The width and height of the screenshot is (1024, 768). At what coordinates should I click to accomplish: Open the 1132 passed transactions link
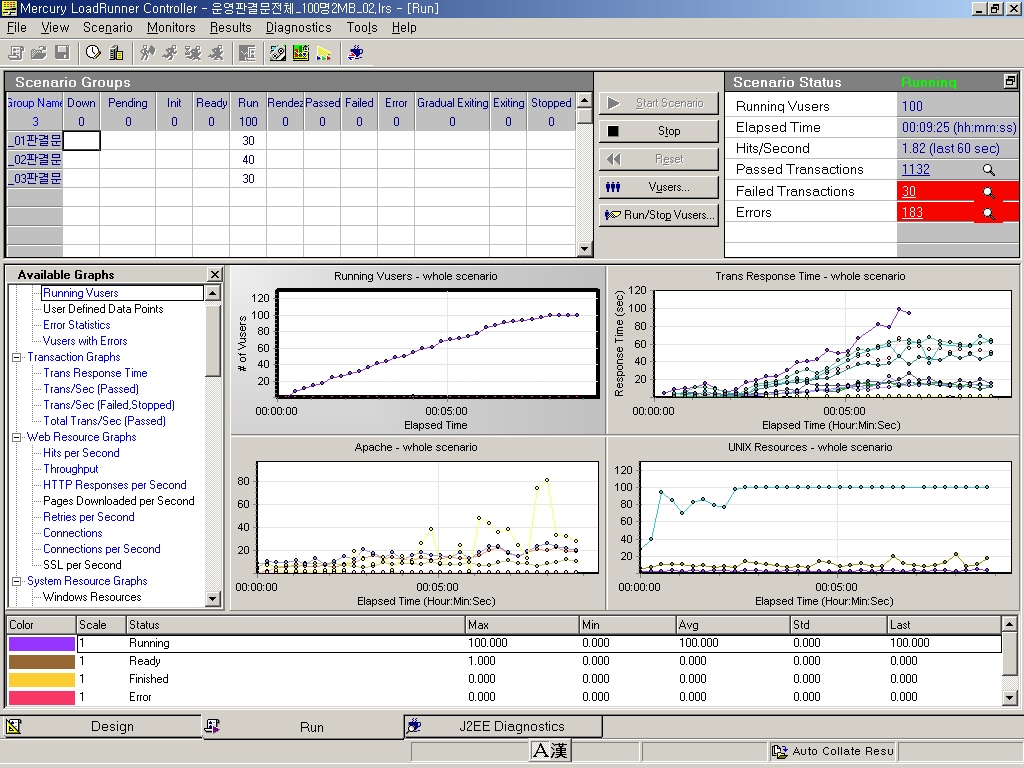pyautogui.click(x=916, y=170)
